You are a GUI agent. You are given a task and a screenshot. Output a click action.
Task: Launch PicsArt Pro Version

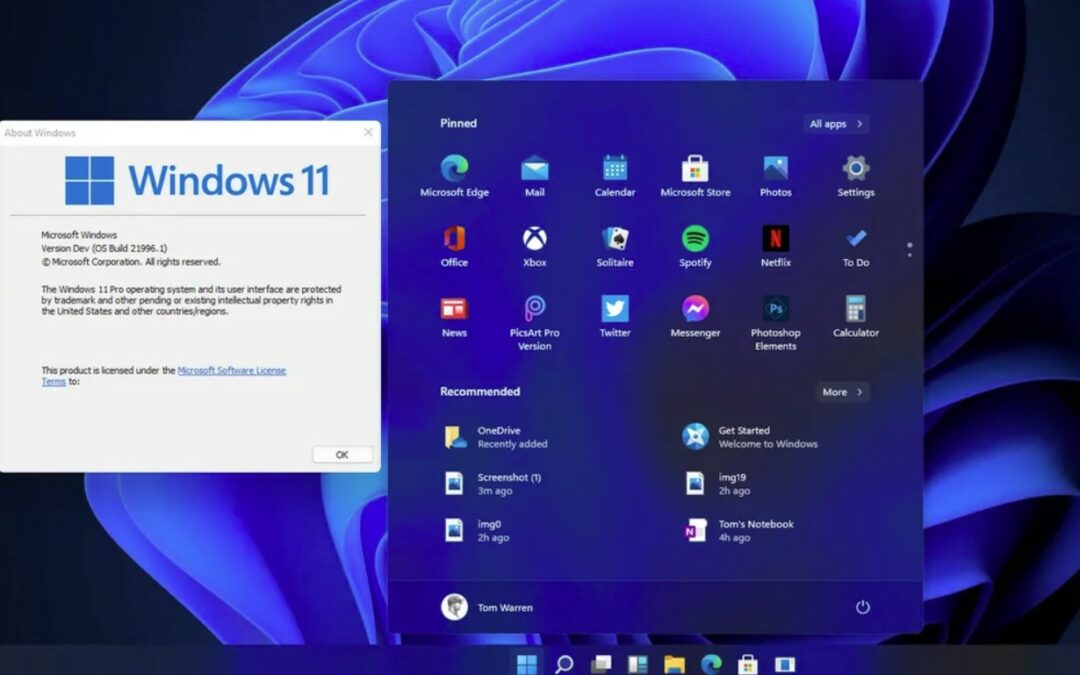pos(534,324)
